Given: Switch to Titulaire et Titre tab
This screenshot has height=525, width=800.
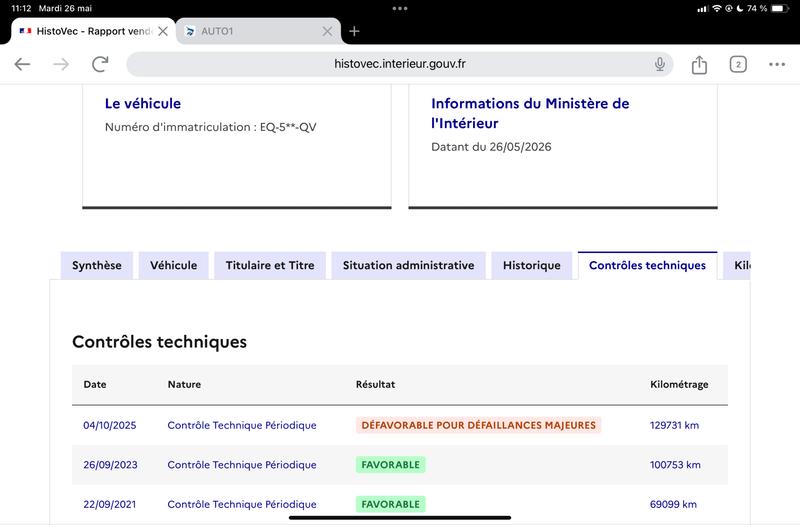Looking at the screenshot, I should point(270,265).
